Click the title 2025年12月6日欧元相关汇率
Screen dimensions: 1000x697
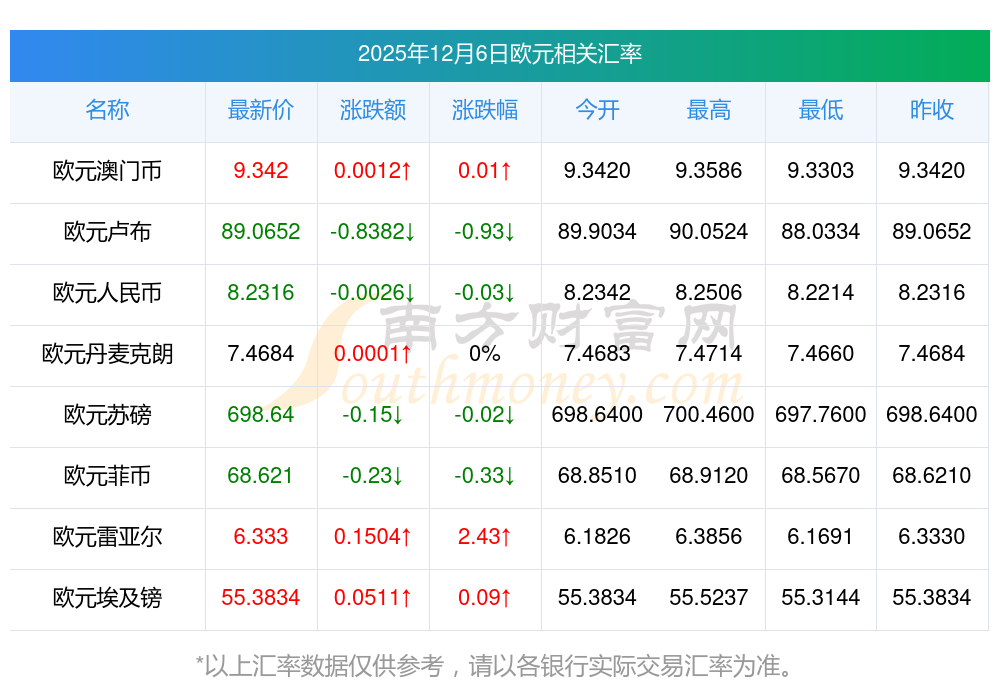499,54
